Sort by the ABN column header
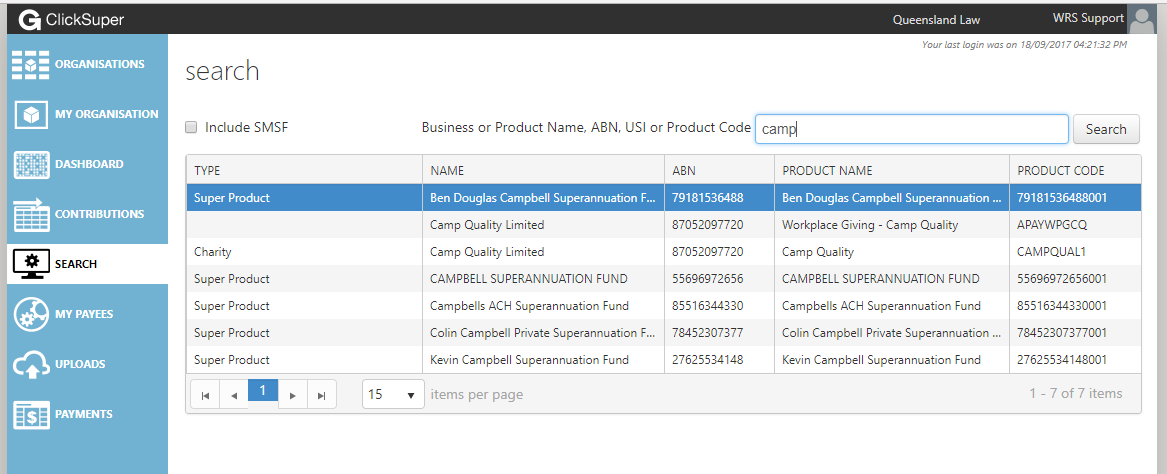 click(719, 170)
